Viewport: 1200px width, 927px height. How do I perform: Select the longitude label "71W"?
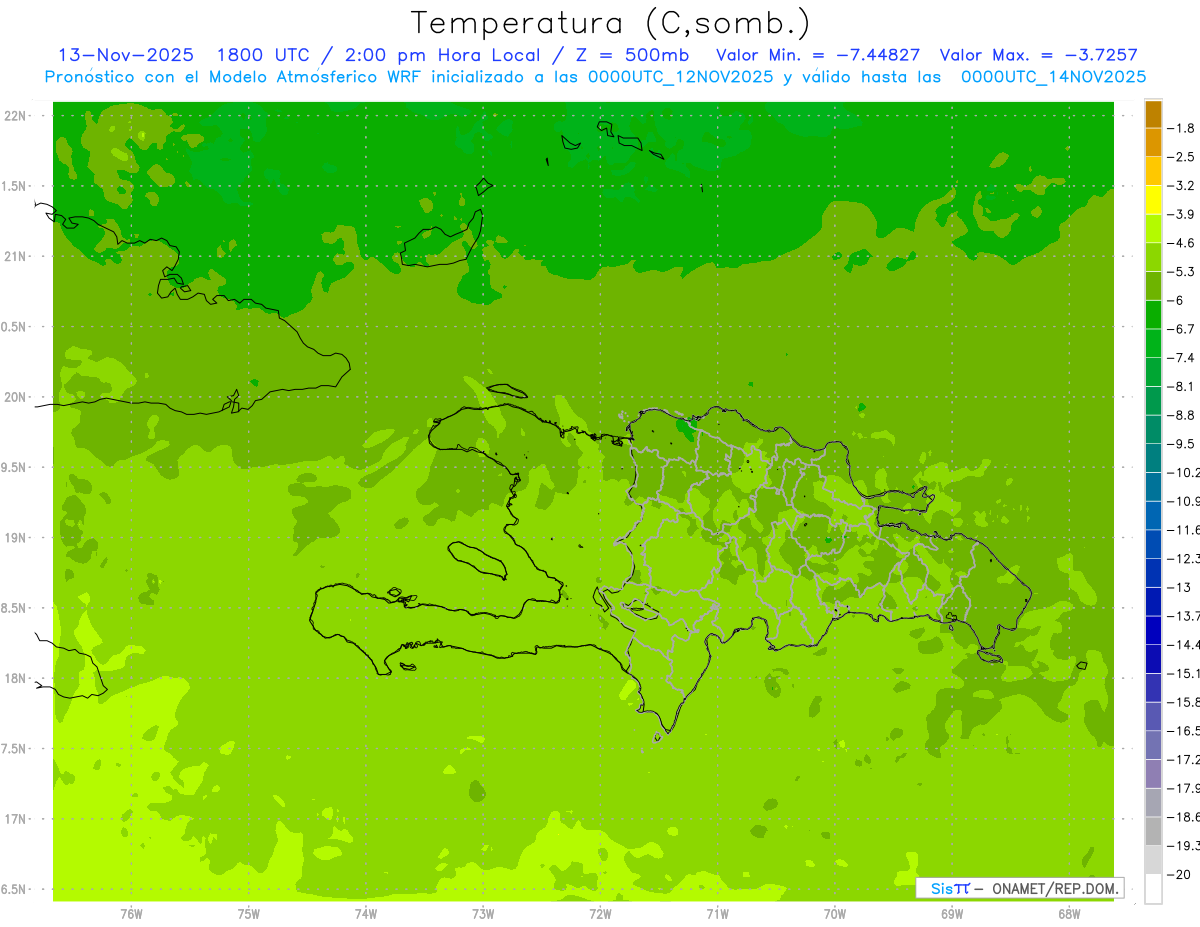point(717,914)
